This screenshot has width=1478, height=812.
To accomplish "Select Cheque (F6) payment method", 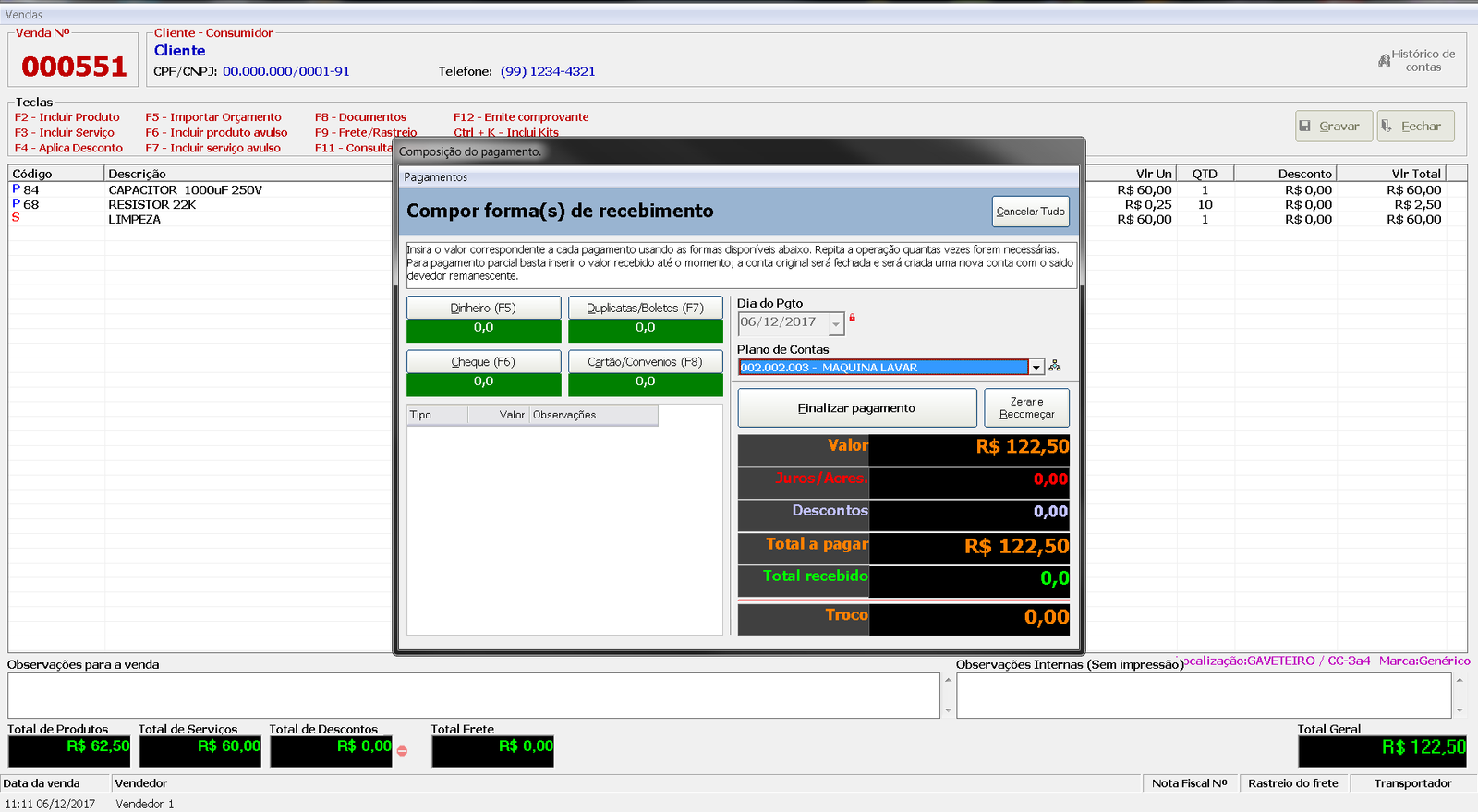I will [483, 361].
